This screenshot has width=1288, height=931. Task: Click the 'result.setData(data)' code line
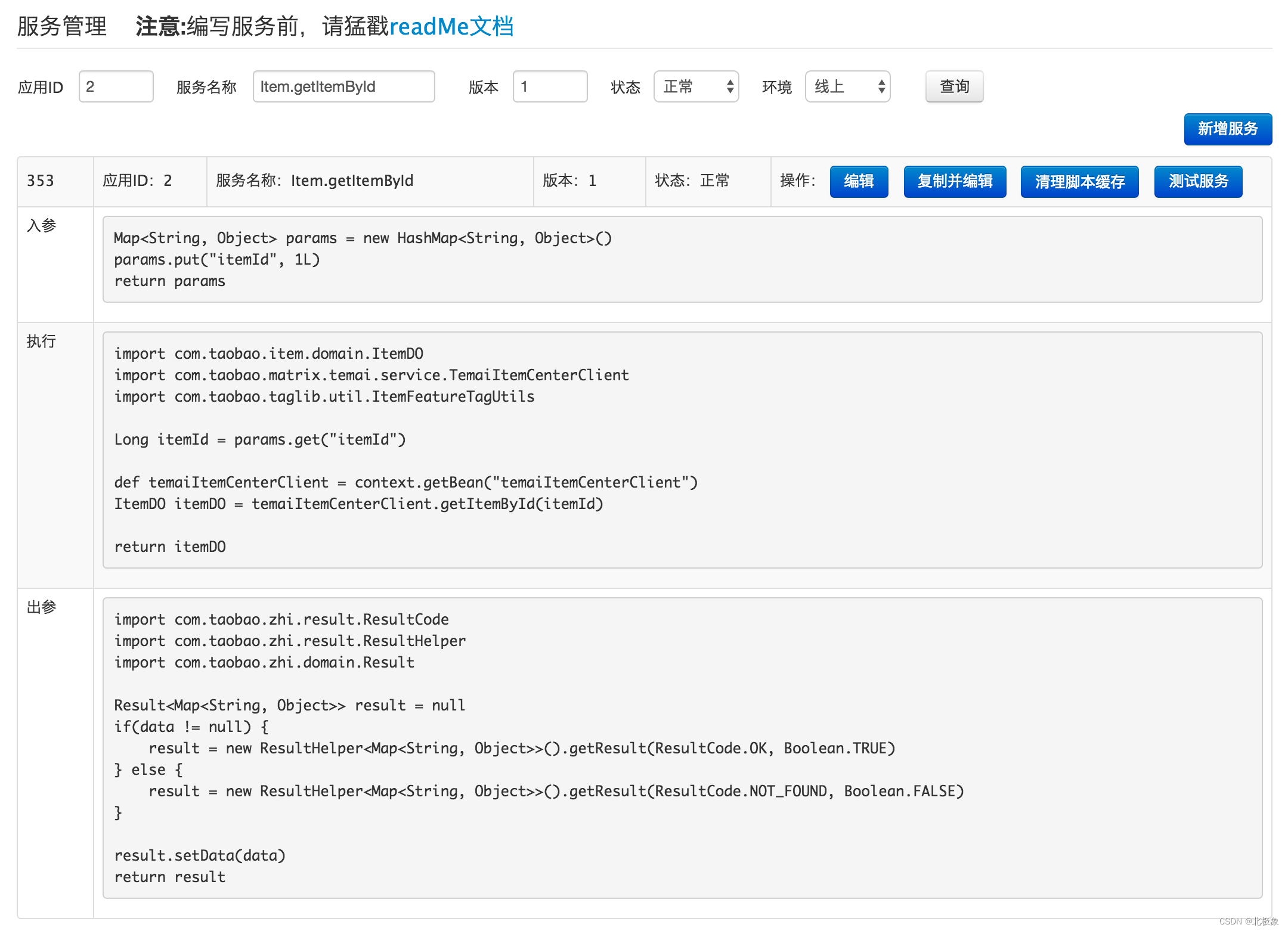200,856
